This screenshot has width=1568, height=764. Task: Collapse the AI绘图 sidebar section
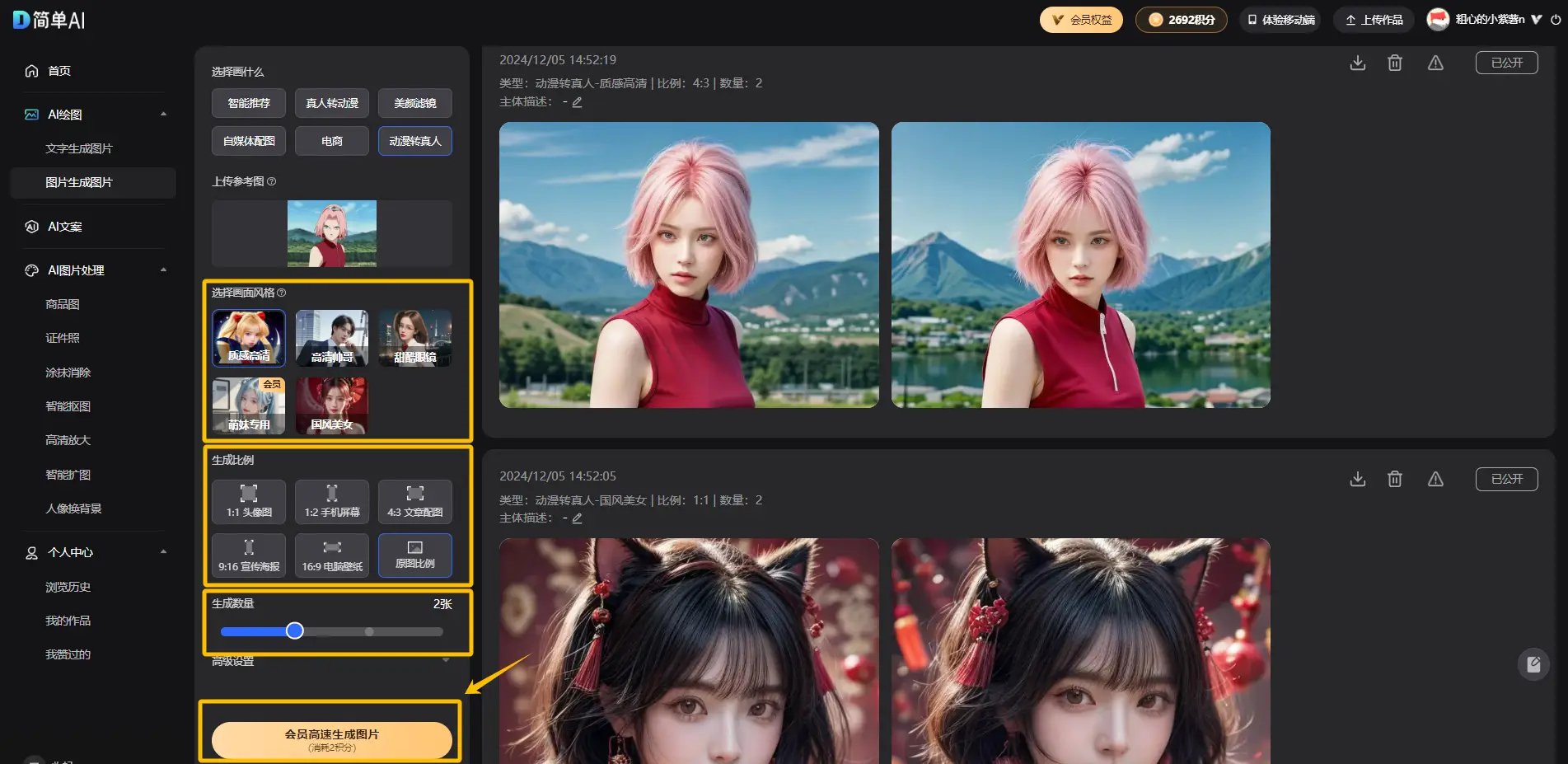tap(163, 115)
